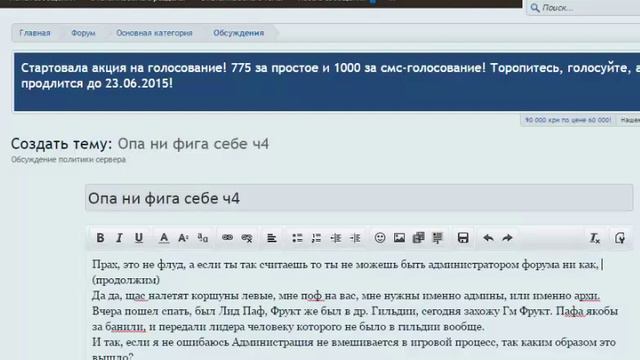The height and width of the screenshot is (360, 640).
Task: Open the Обсуждения breadcrumb
Action: 238,33
